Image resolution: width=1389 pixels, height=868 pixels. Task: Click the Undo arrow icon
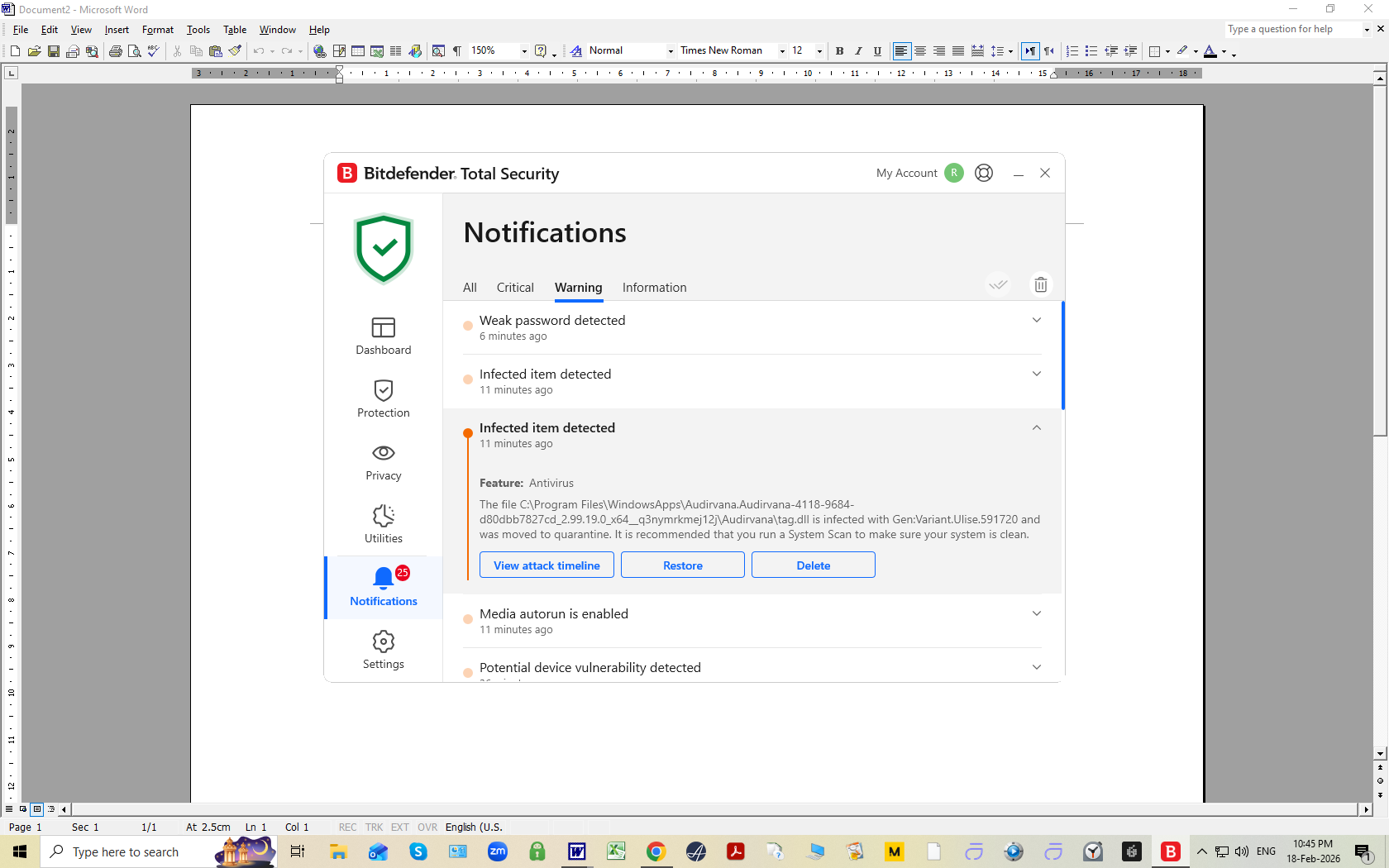[x=259, y=51]
